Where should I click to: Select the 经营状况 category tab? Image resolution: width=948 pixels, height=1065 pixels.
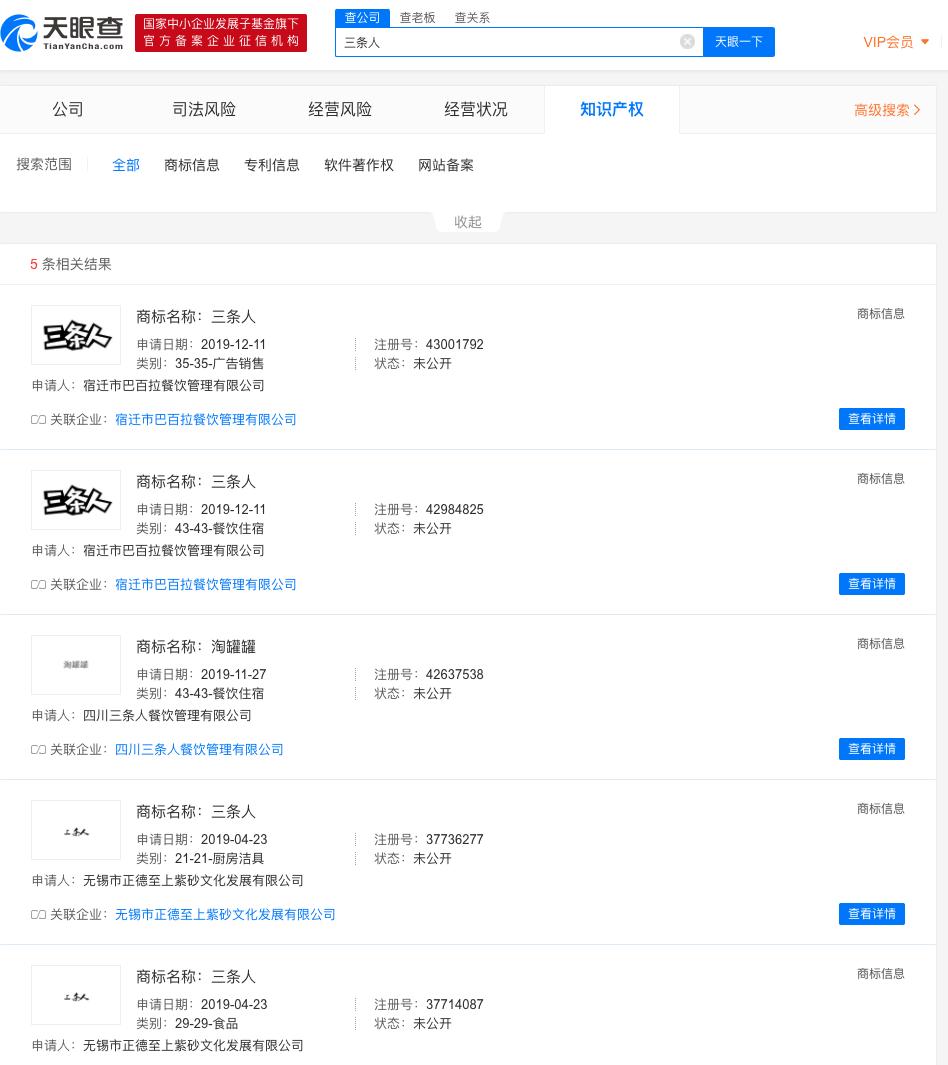pyautogui.click(x=475, y=109)
